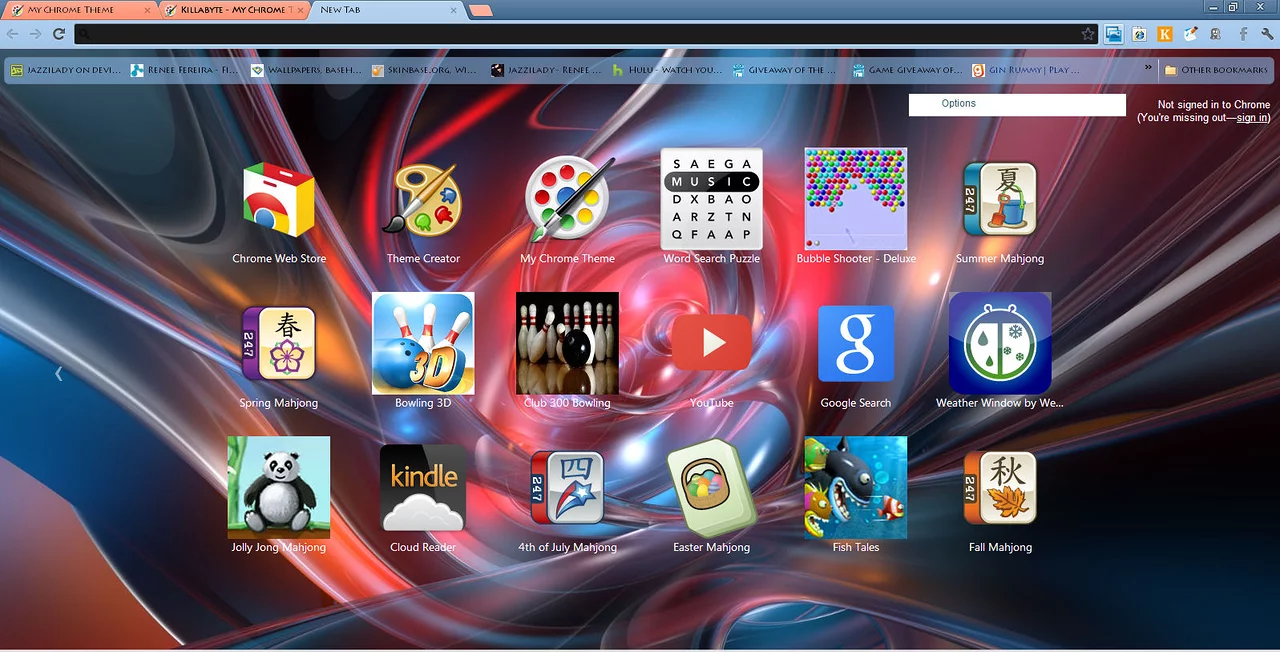
Task: Expand the hidden bookmarks overflow chevron
Action: 1148,69
